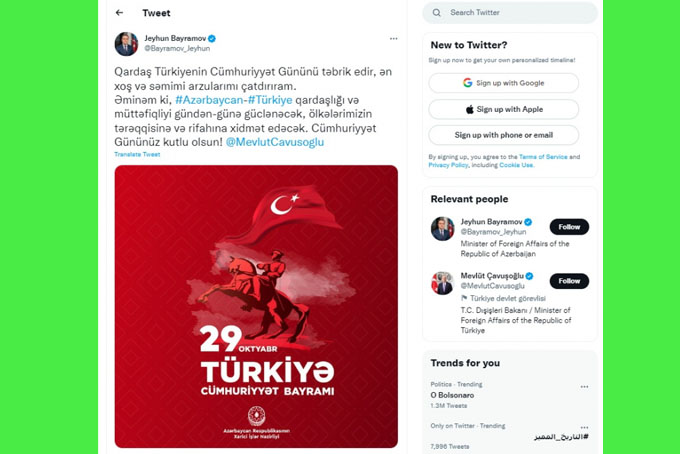Open options for the O Bolsonaro trend

585,386
